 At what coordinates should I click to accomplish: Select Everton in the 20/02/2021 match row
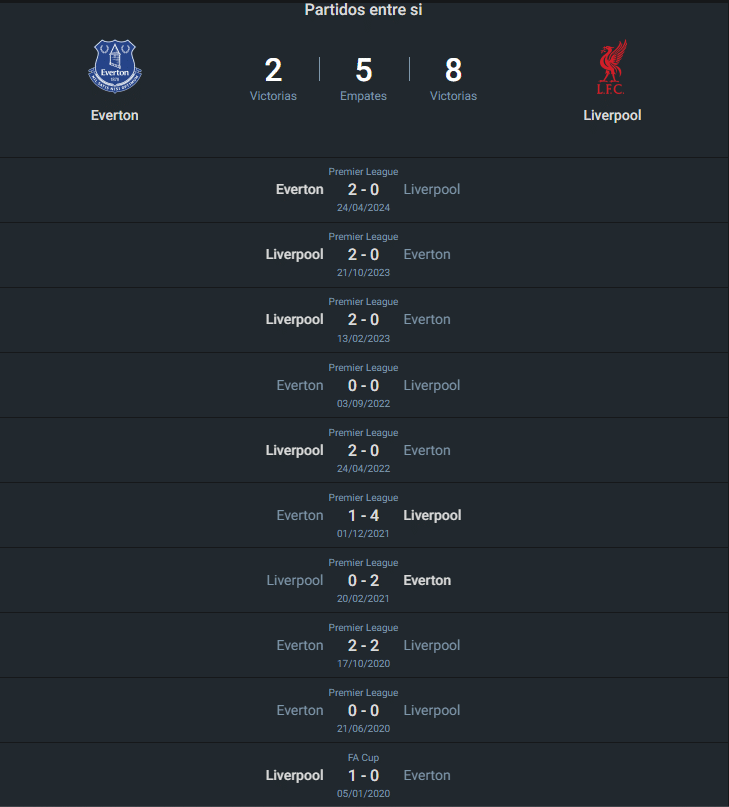[x=427, y=579]
